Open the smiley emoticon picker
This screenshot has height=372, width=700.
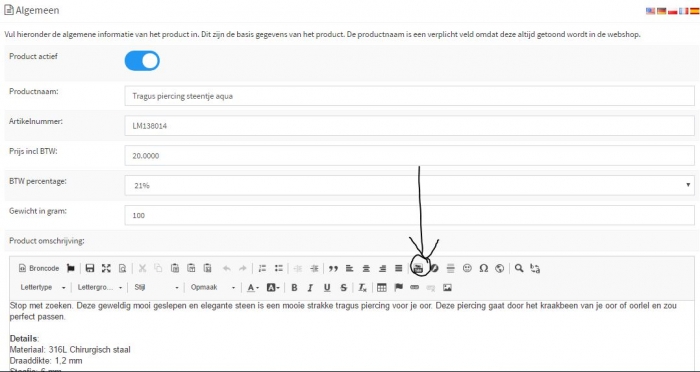pyautogui.click(x=467, y=268)
